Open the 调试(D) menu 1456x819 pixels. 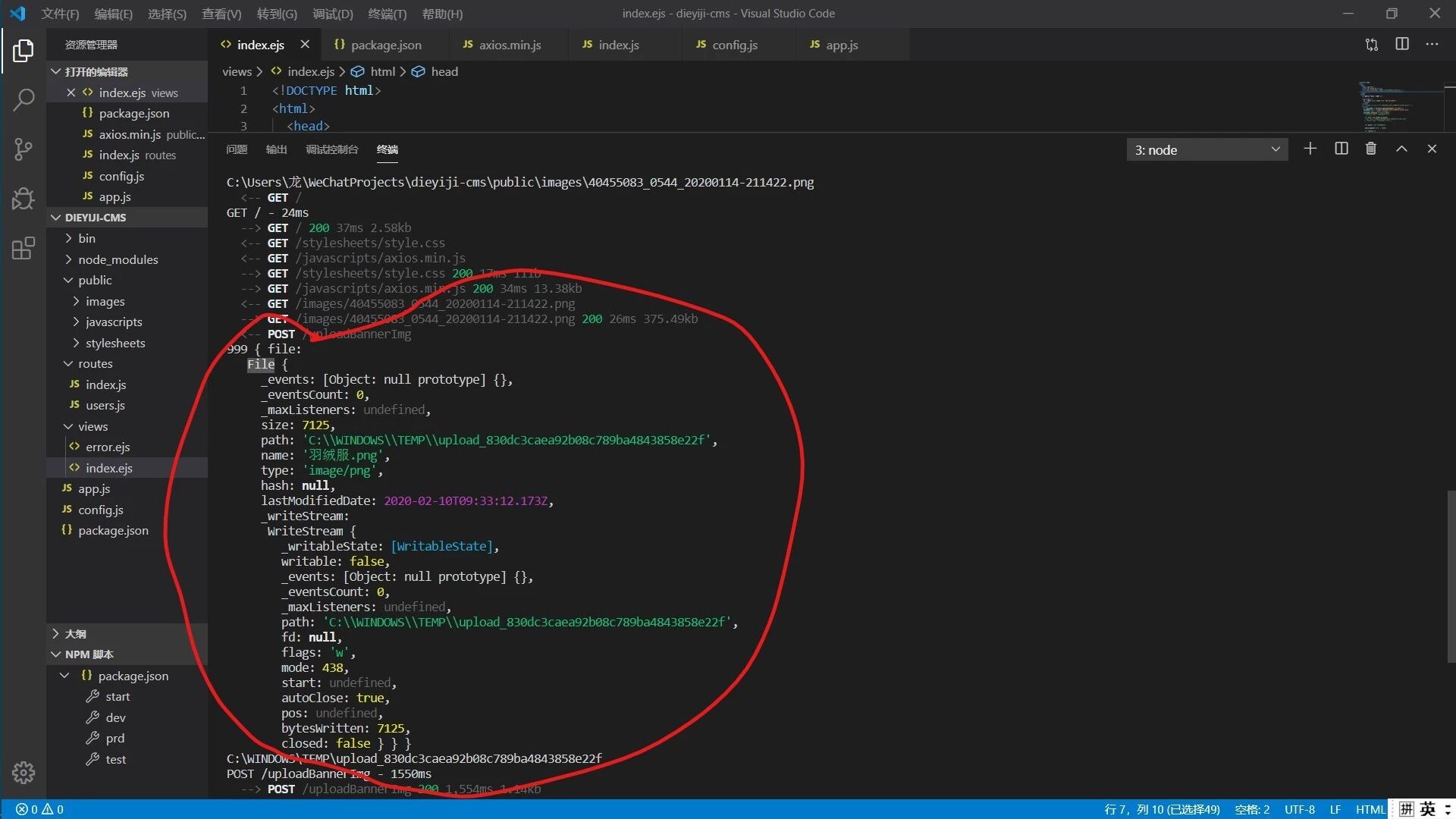pyautogui.click(x=332, y=14)
